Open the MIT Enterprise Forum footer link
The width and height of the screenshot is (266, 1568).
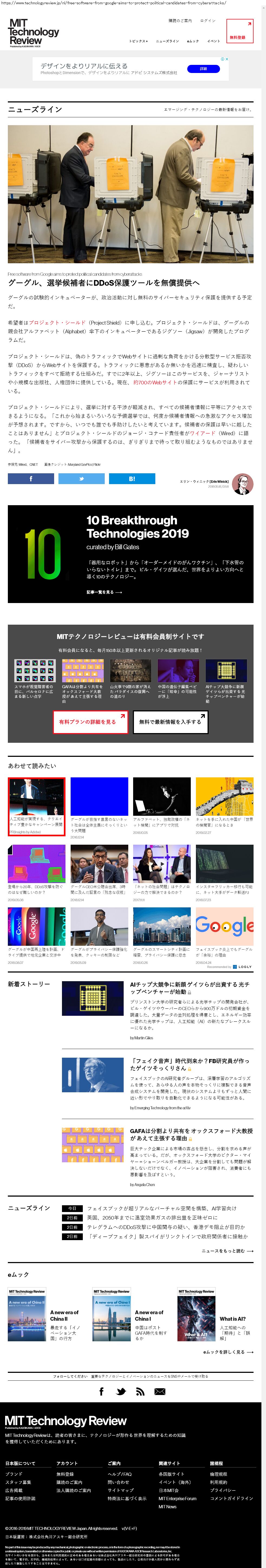pyautogui.click(x=177, y=1499)
